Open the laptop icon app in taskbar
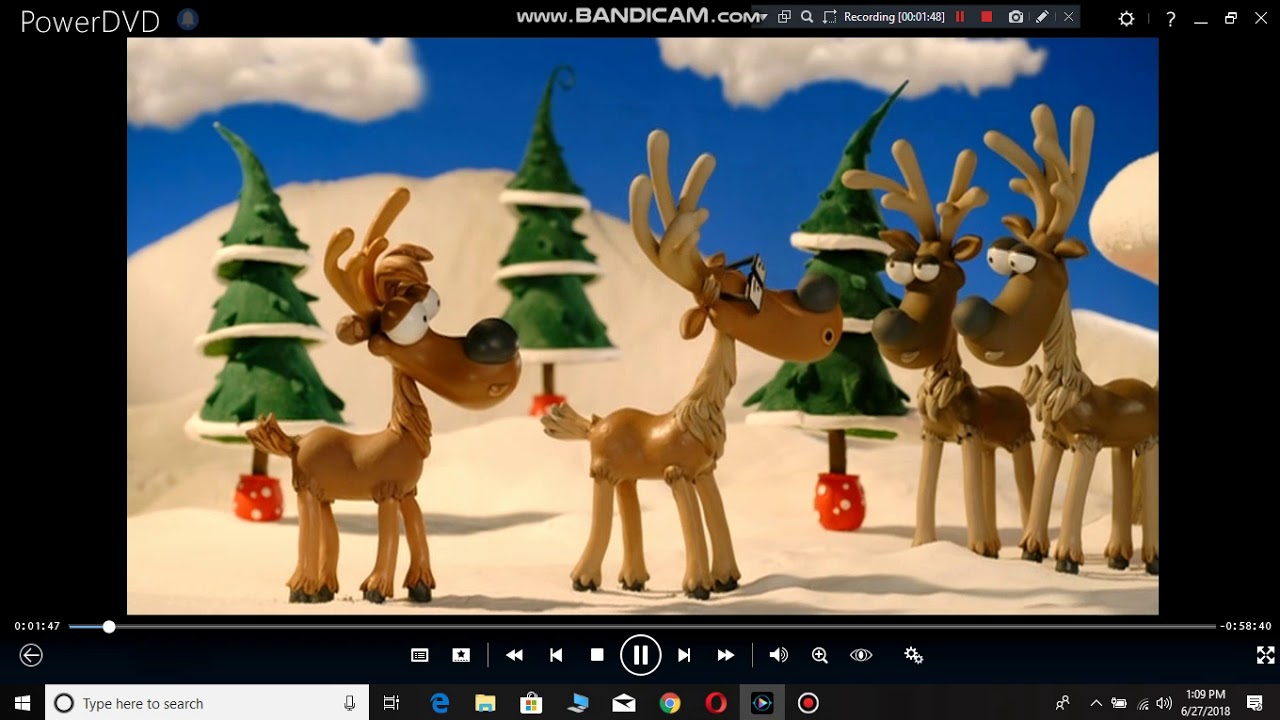 tap(578, 703)
